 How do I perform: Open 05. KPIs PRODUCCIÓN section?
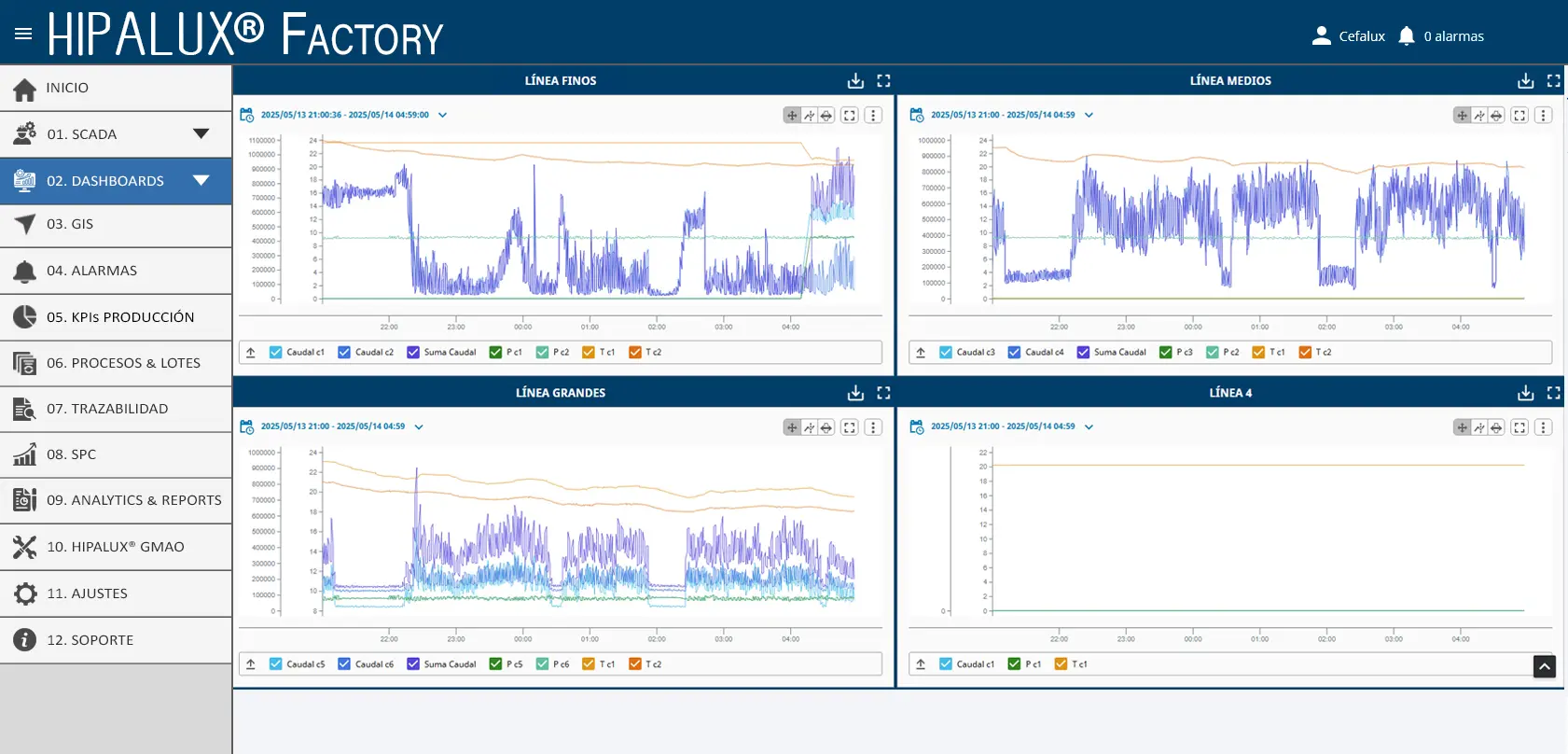(x=116, y=317)
